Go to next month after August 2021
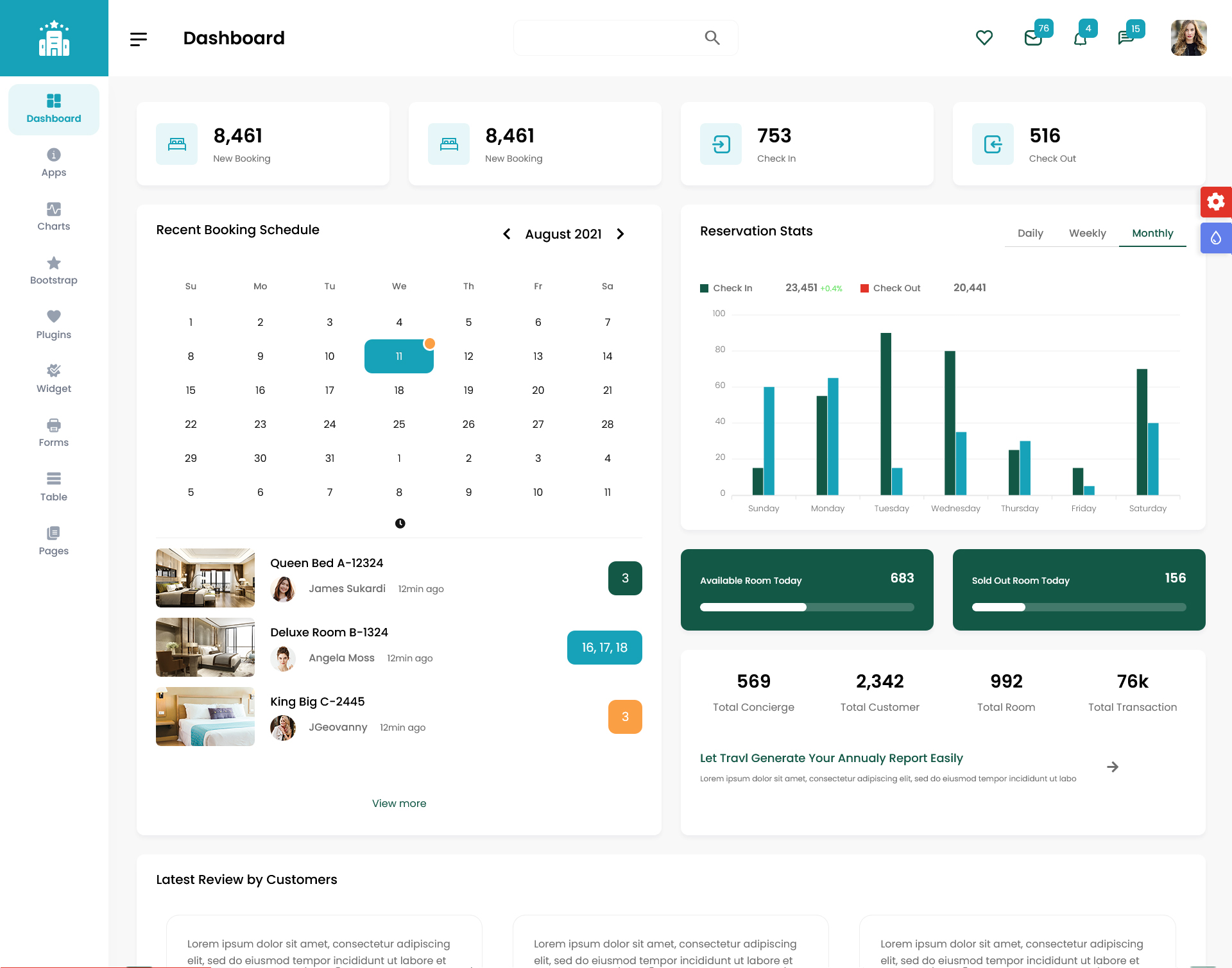 pyautogui.click(x=620, y=234)
